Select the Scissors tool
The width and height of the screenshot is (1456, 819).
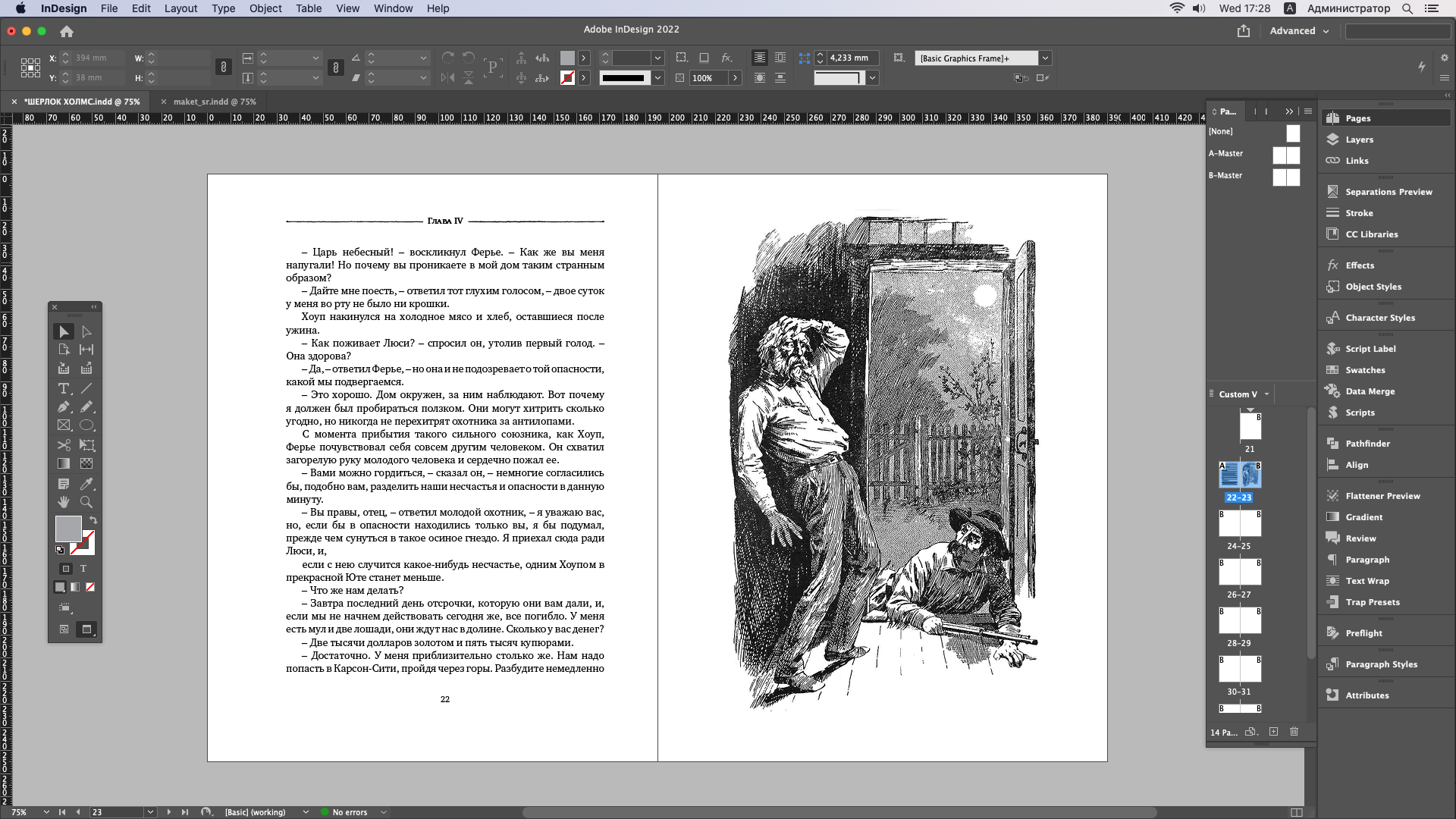click(x=64, y=445)
